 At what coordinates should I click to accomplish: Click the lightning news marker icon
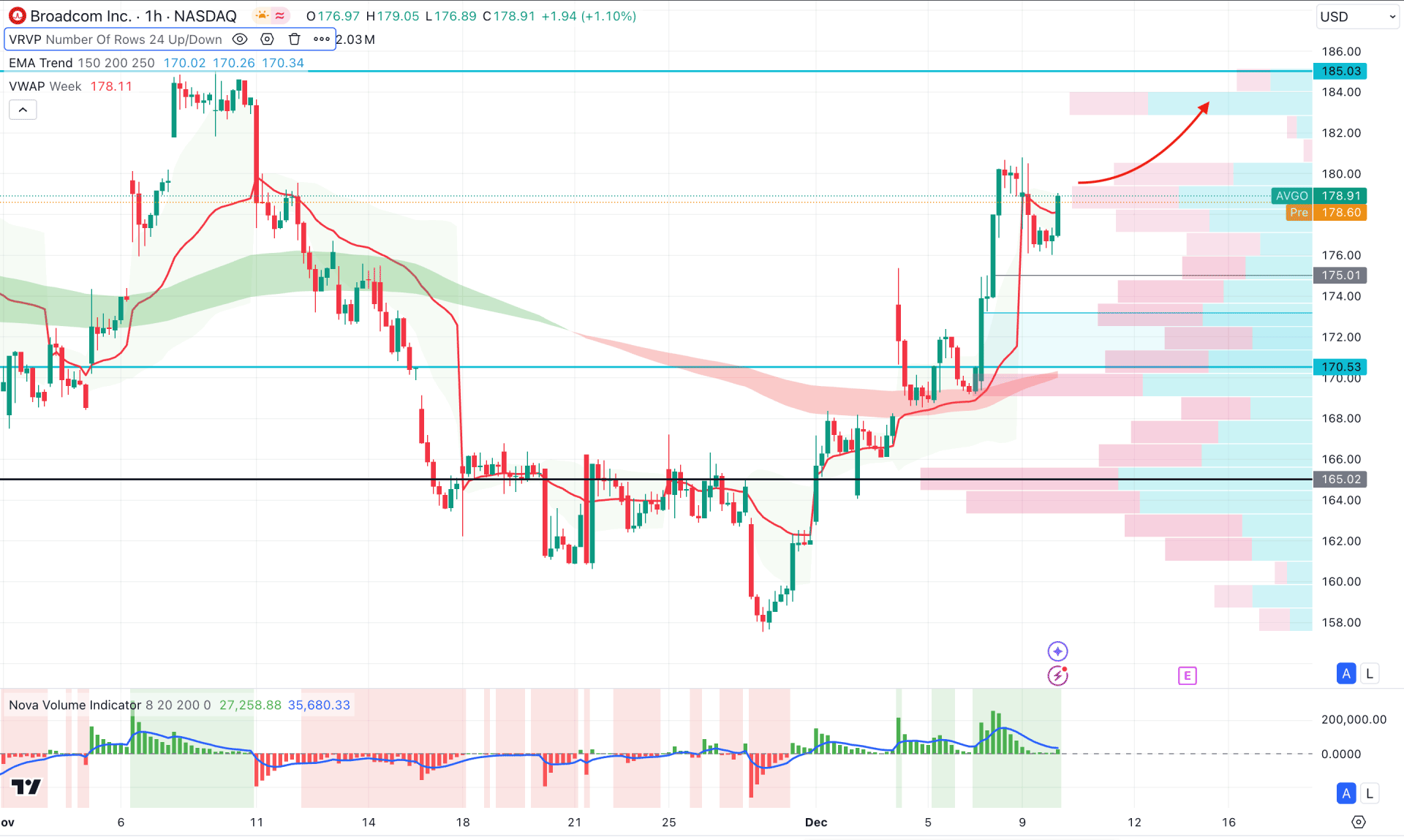(x=1057, y=676)
